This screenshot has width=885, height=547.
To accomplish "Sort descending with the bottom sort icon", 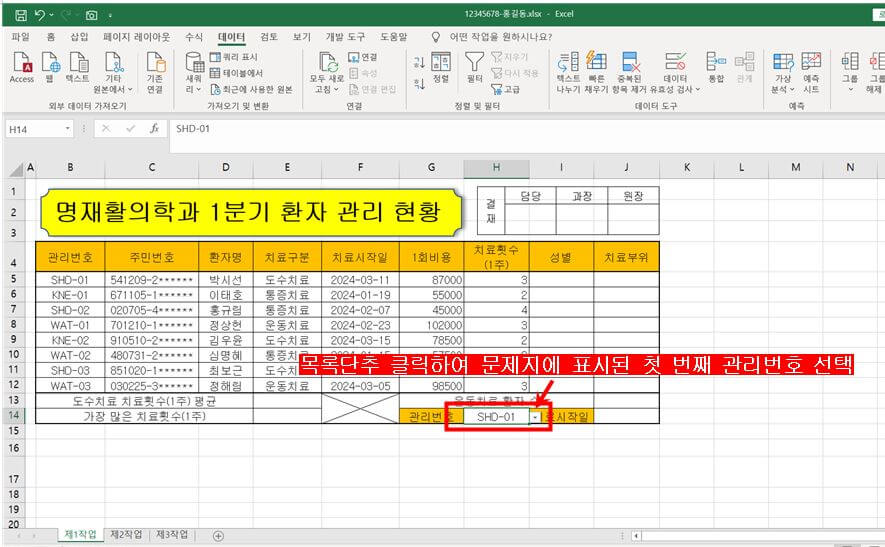I will [x=419, y=84].
